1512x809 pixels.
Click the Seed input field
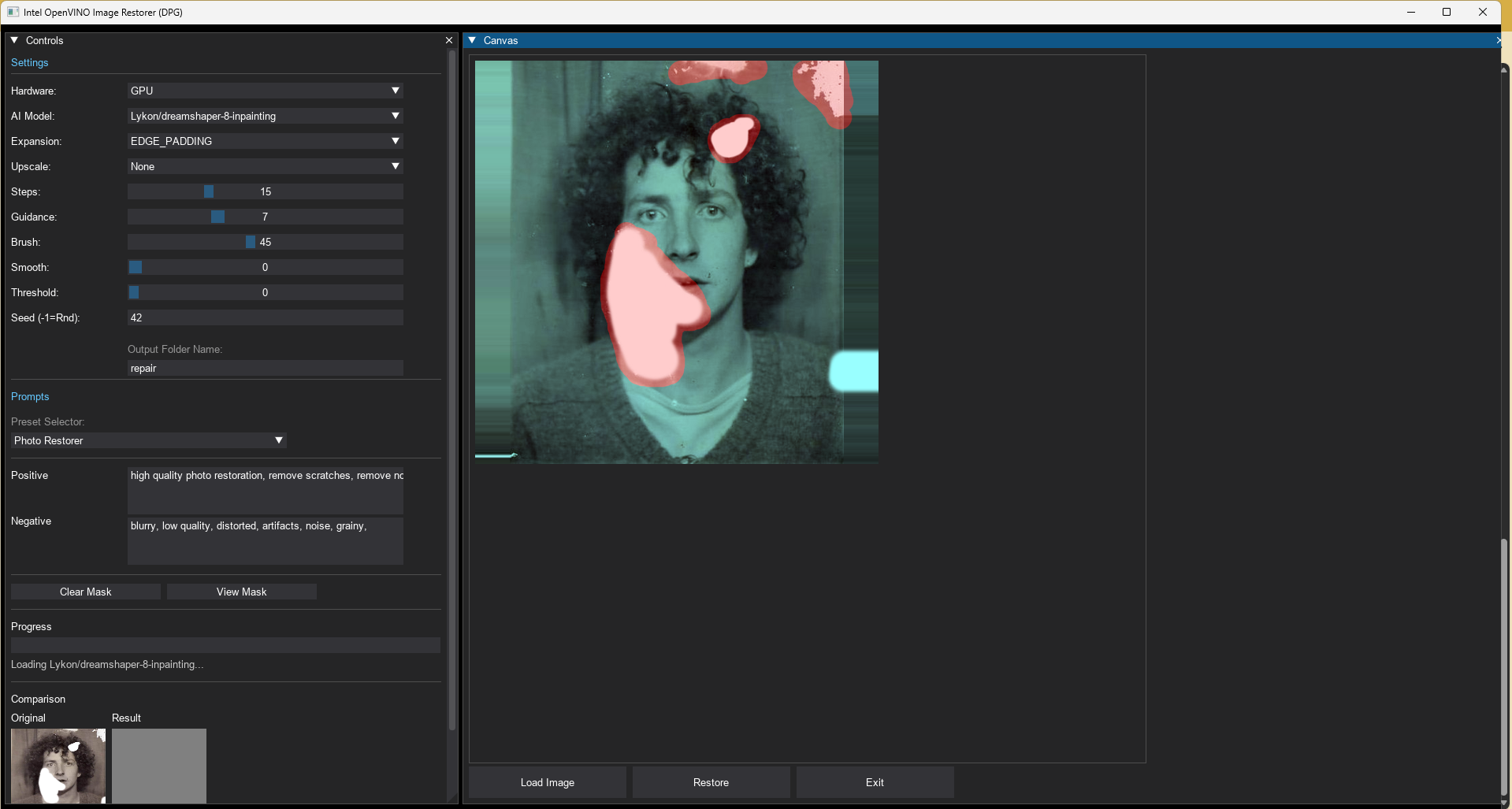265,317
